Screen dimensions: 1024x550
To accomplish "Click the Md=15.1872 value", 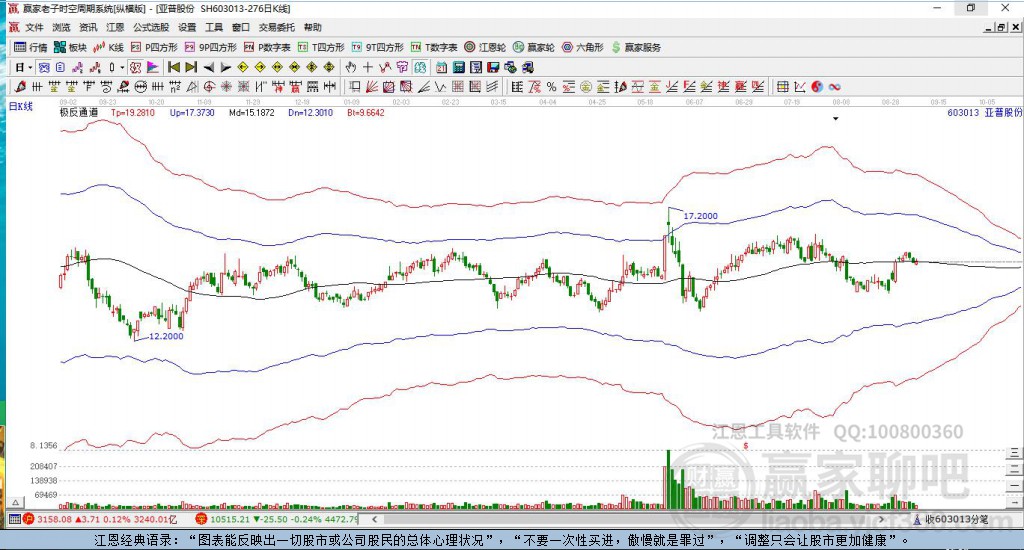I will (251, 112).
